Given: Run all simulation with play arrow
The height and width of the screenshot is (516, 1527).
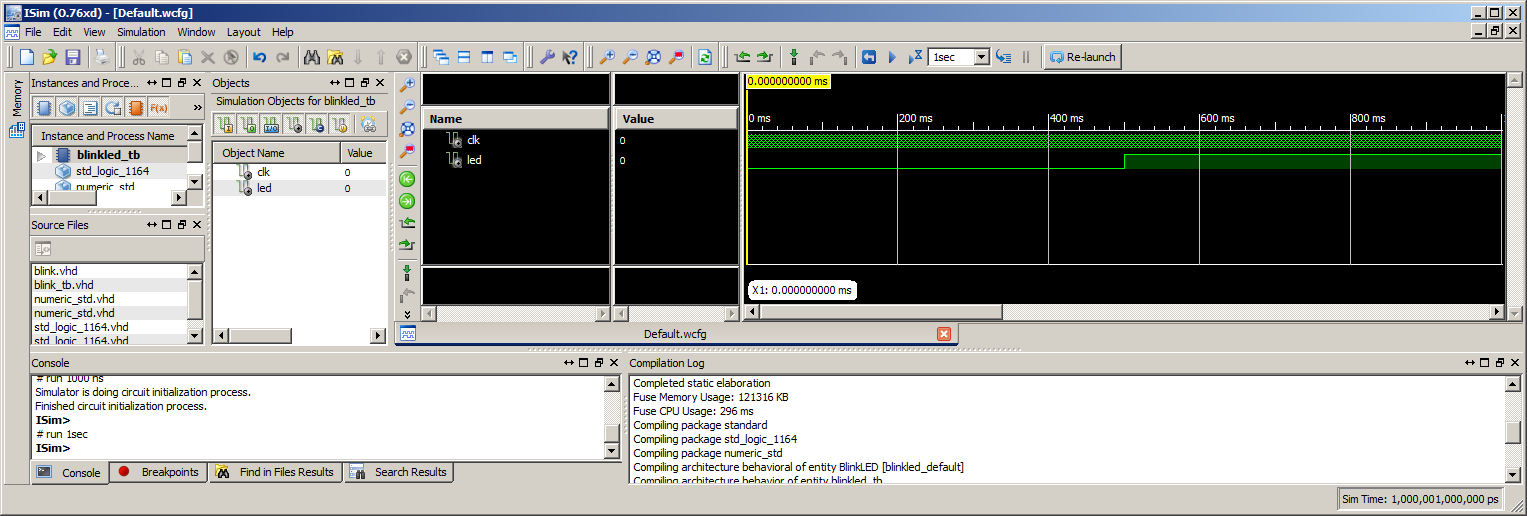Looking at the screenshot, I should [892, 57].
